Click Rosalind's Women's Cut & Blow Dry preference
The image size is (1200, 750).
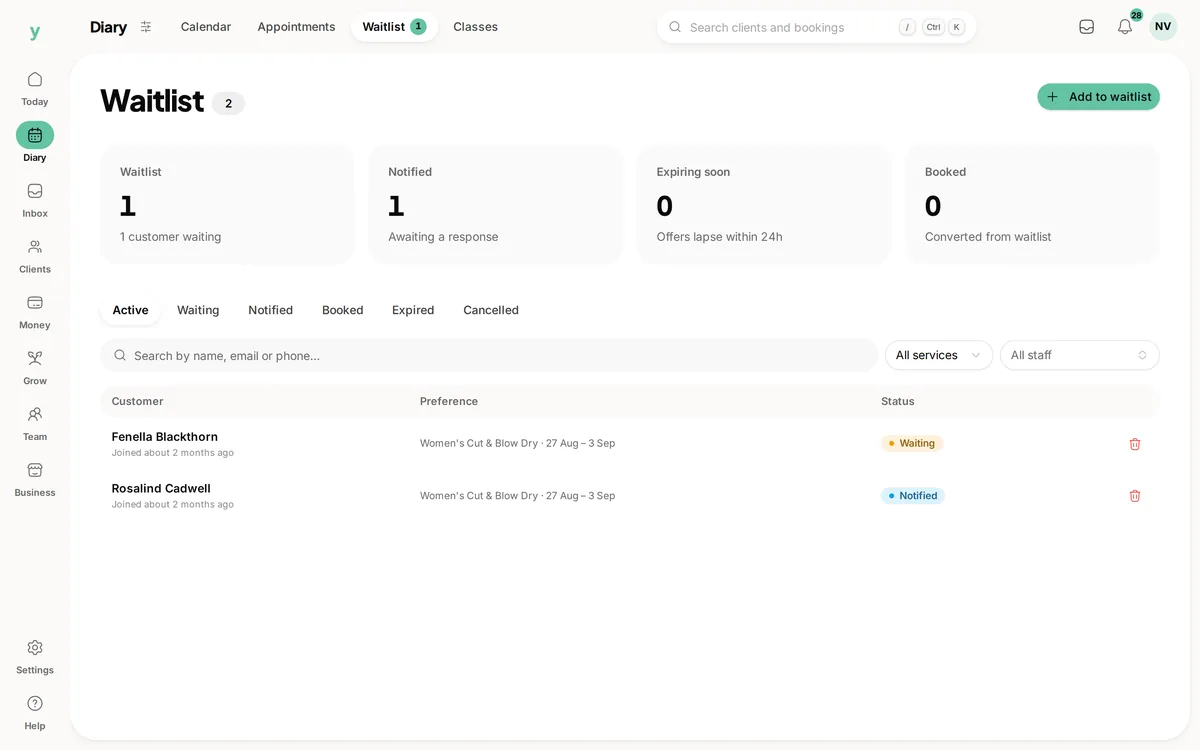[517, 495]
